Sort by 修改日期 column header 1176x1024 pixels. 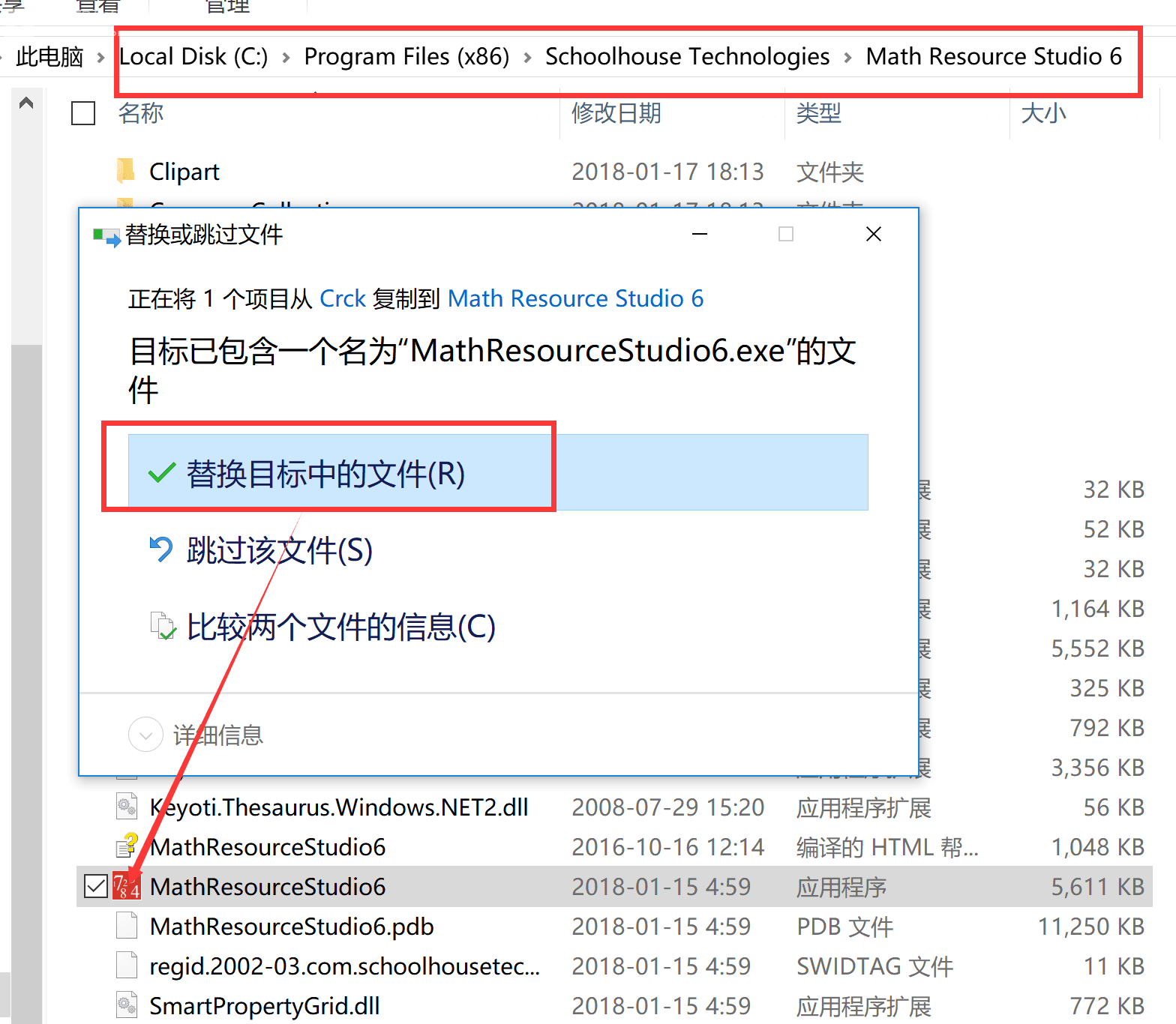coord(616,113)
